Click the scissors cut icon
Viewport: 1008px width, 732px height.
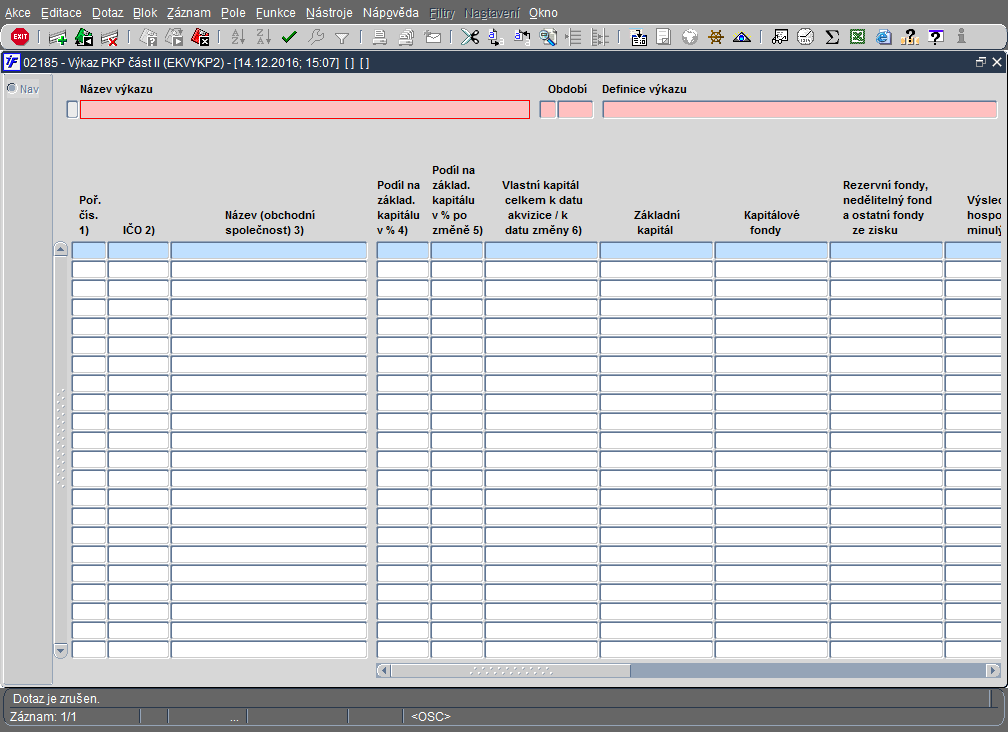point(470,37)
